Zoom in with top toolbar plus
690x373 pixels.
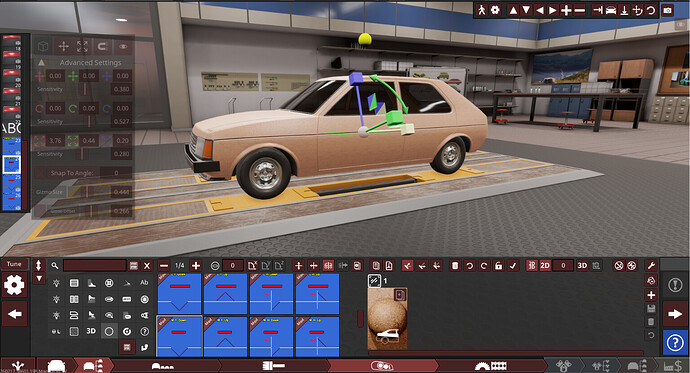[x=566, y=10]
